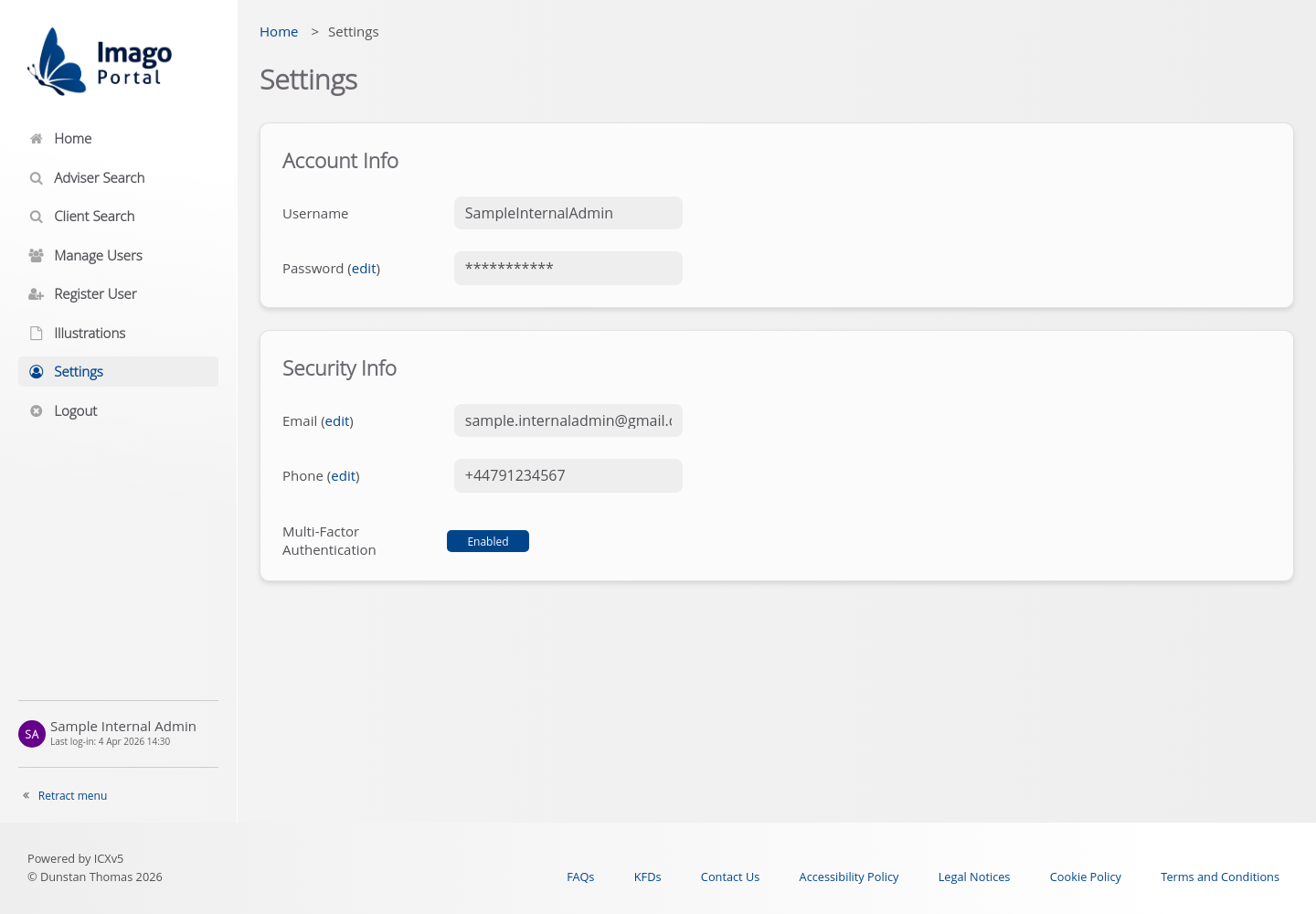1316x914 pixels.
Task: Click the Register User add-person icon
Action: click(x=37, y=294)
